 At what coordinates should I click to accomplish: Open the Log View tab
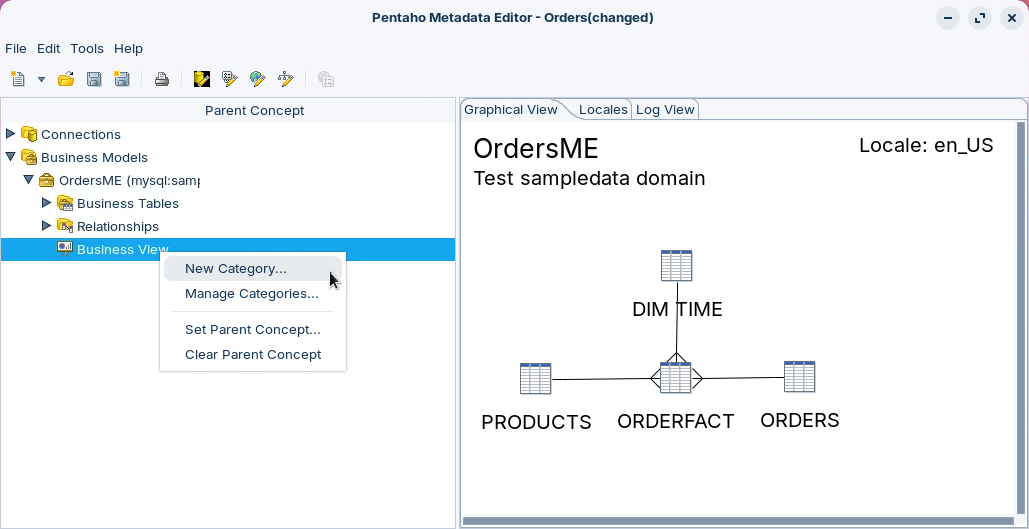pos(665,110)
